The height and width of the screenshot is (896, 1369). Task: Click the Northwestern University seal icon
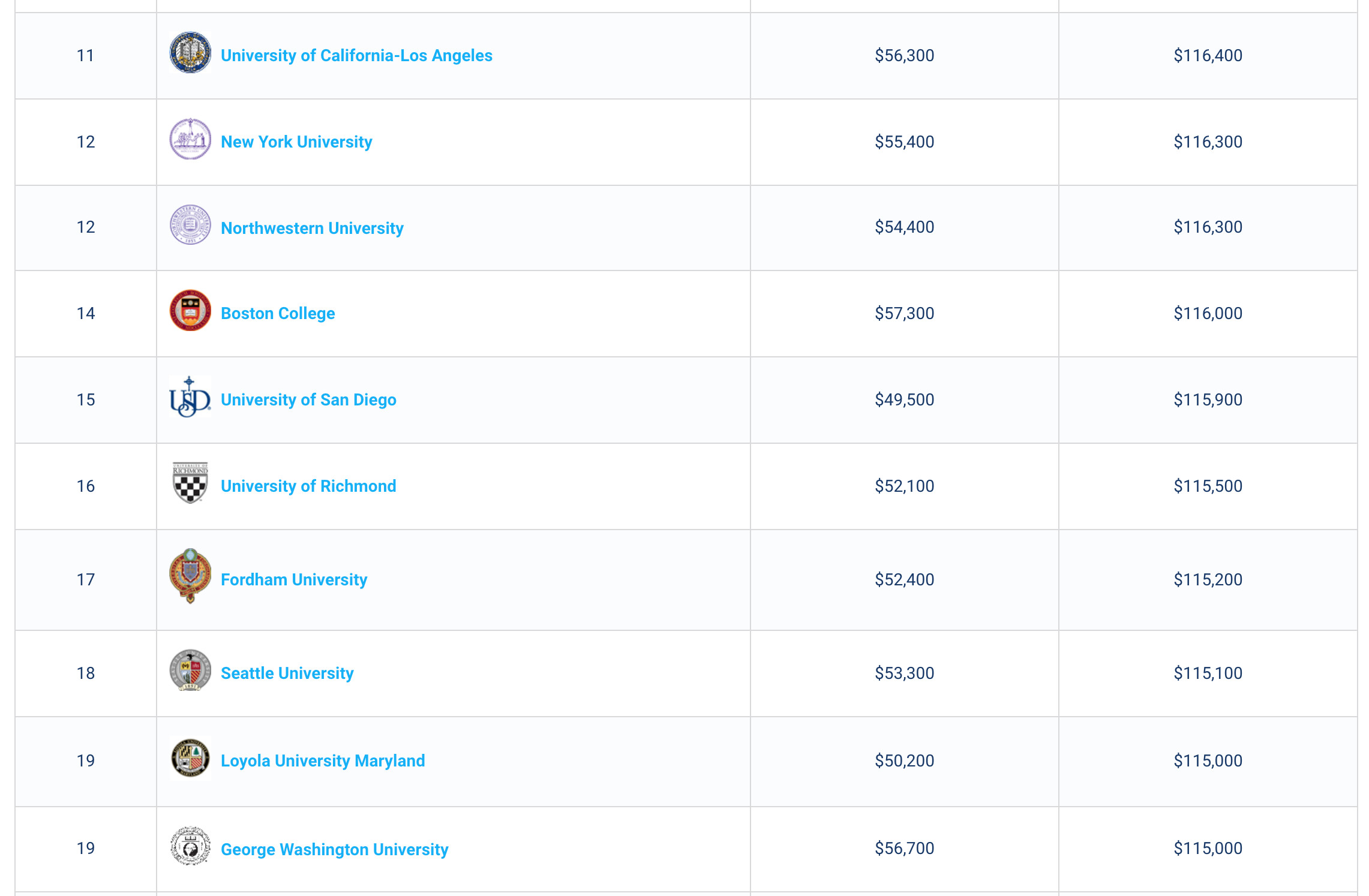click(190, 225)
